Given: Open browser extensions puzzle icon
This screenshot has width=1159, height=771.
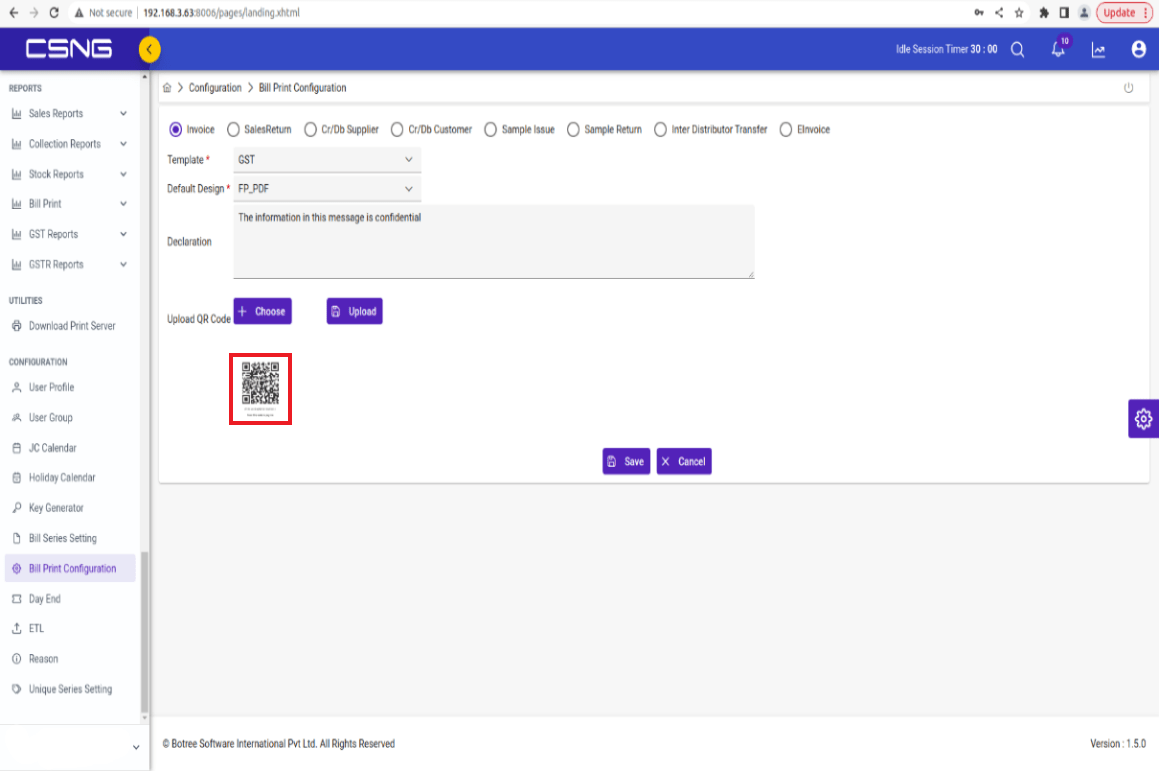Looking at the screenshot, I should pos(1044,13).
